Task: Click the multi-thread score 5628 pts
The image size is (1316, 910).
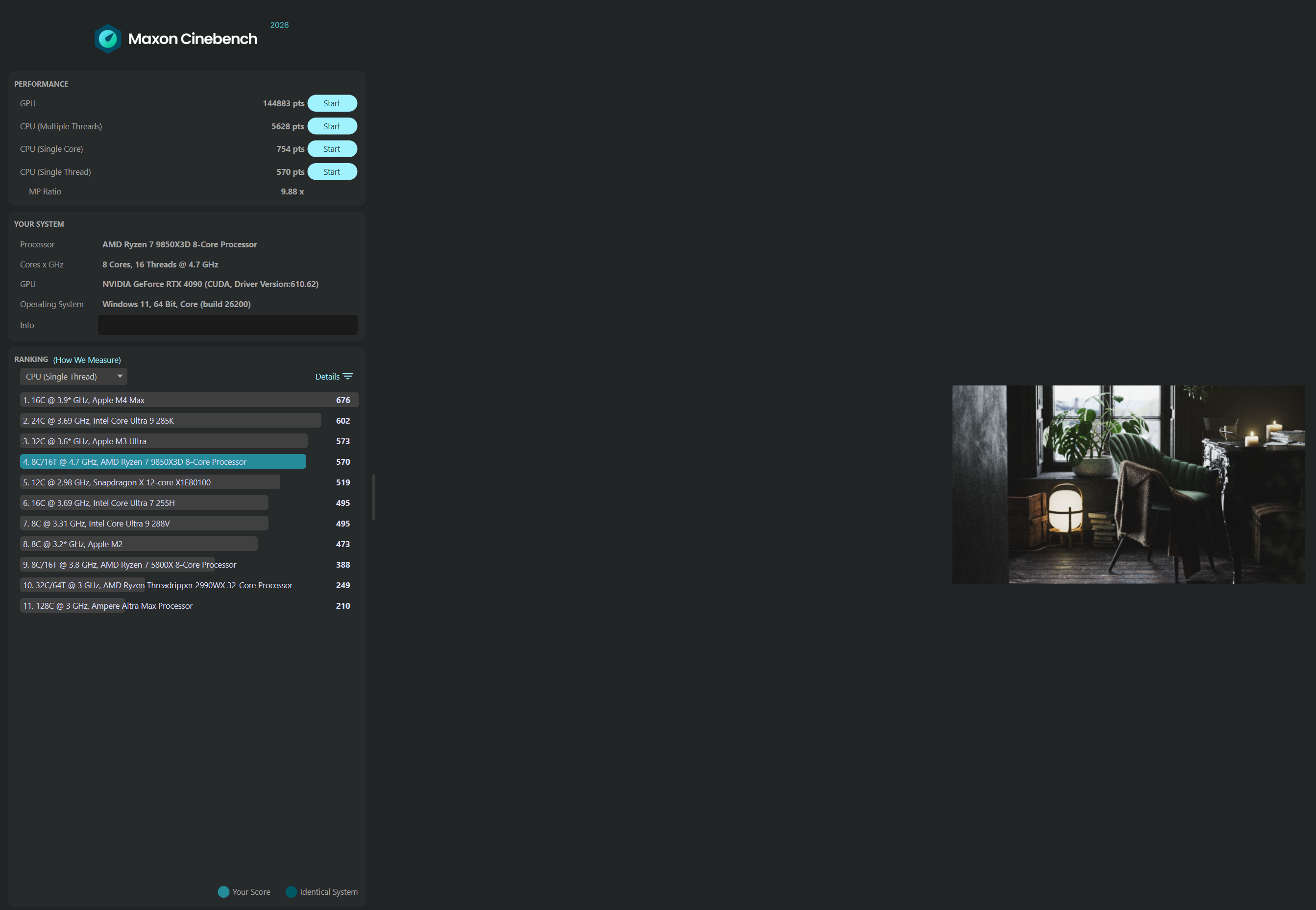Action: tap(288, 126)
